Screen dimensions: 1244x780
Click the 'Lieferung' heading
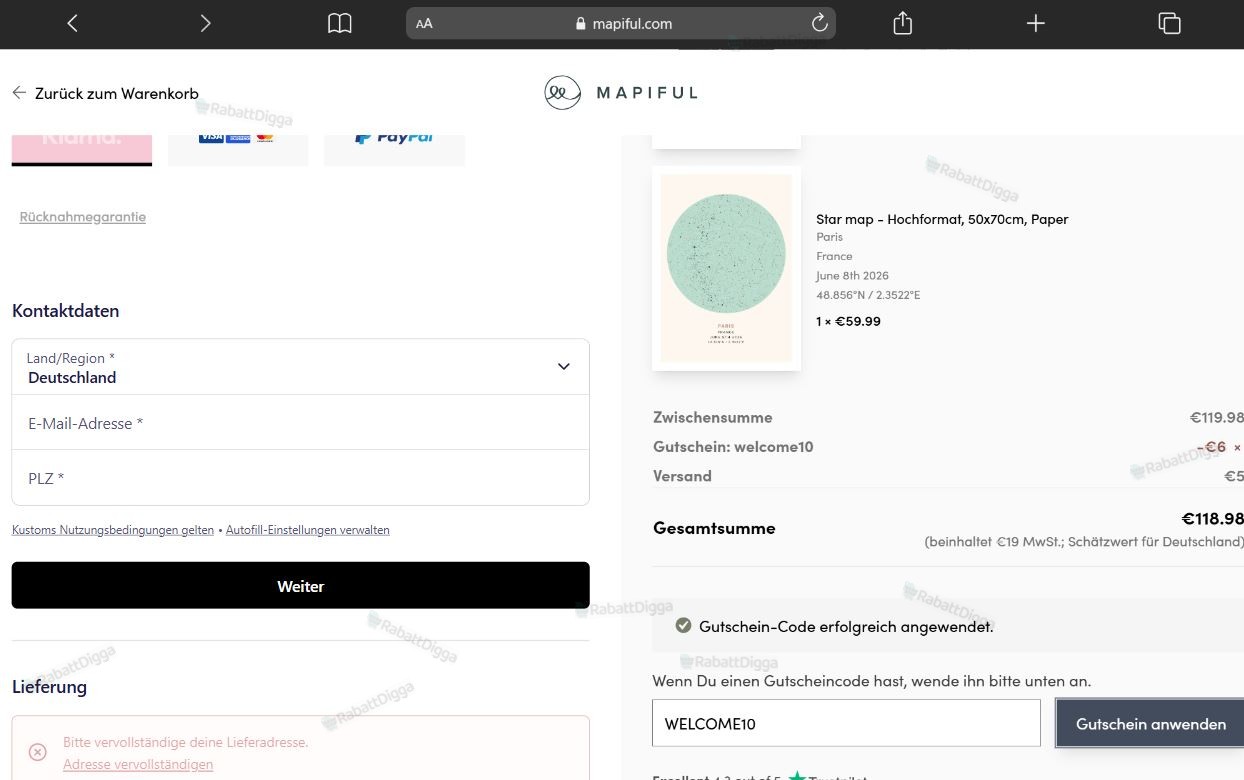coord(49,687)
